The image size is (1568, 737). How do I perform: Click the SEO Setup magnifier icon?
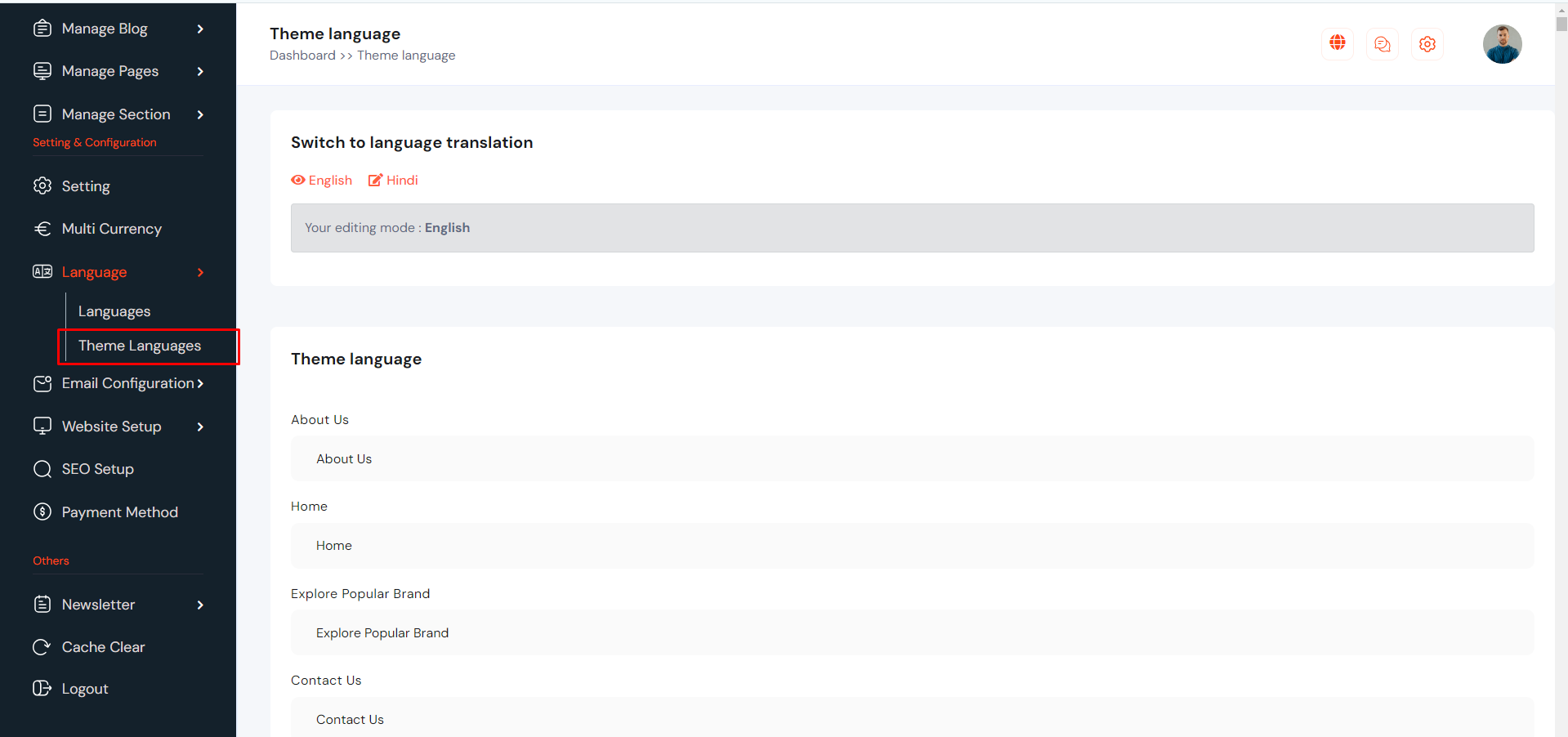pos(42,469)
